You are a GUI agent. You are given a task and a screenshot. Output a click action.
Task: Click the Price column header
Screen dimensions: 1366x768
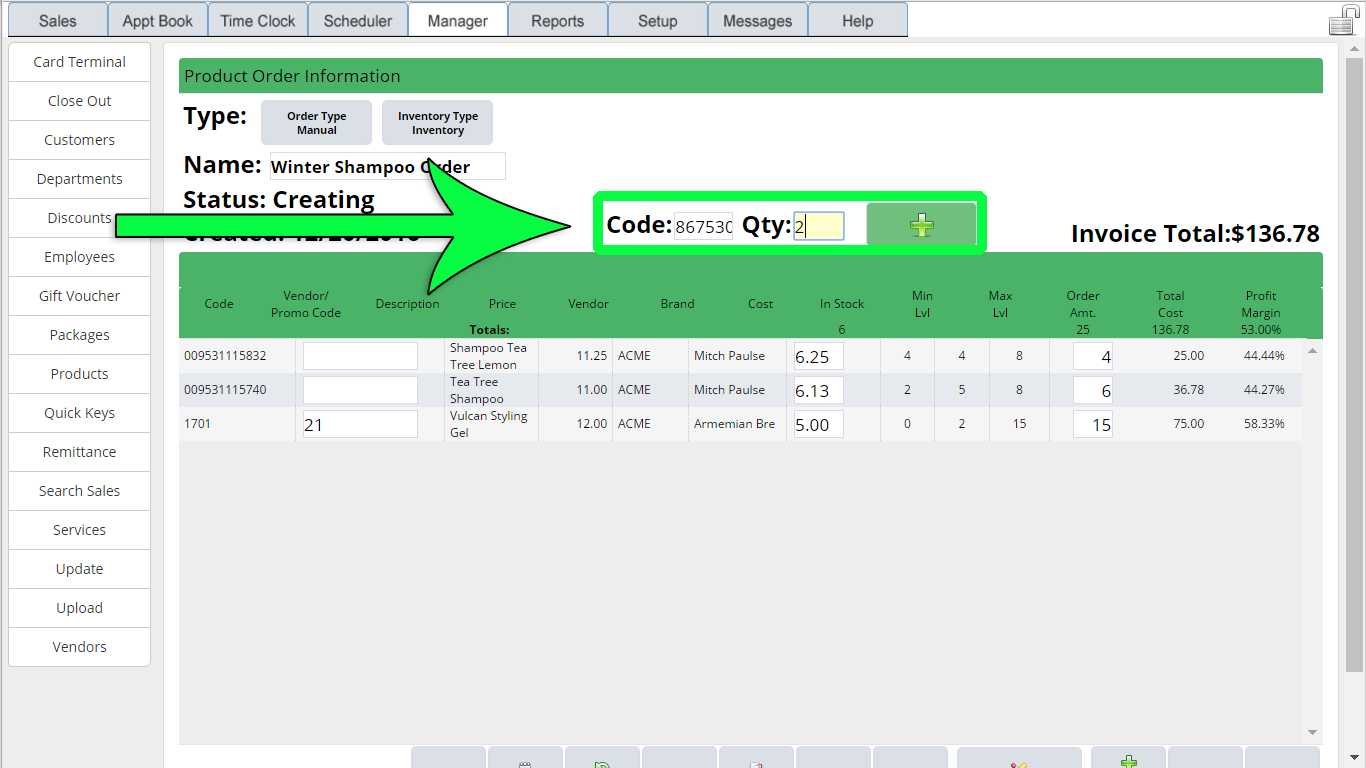click(x=503, y=304)
